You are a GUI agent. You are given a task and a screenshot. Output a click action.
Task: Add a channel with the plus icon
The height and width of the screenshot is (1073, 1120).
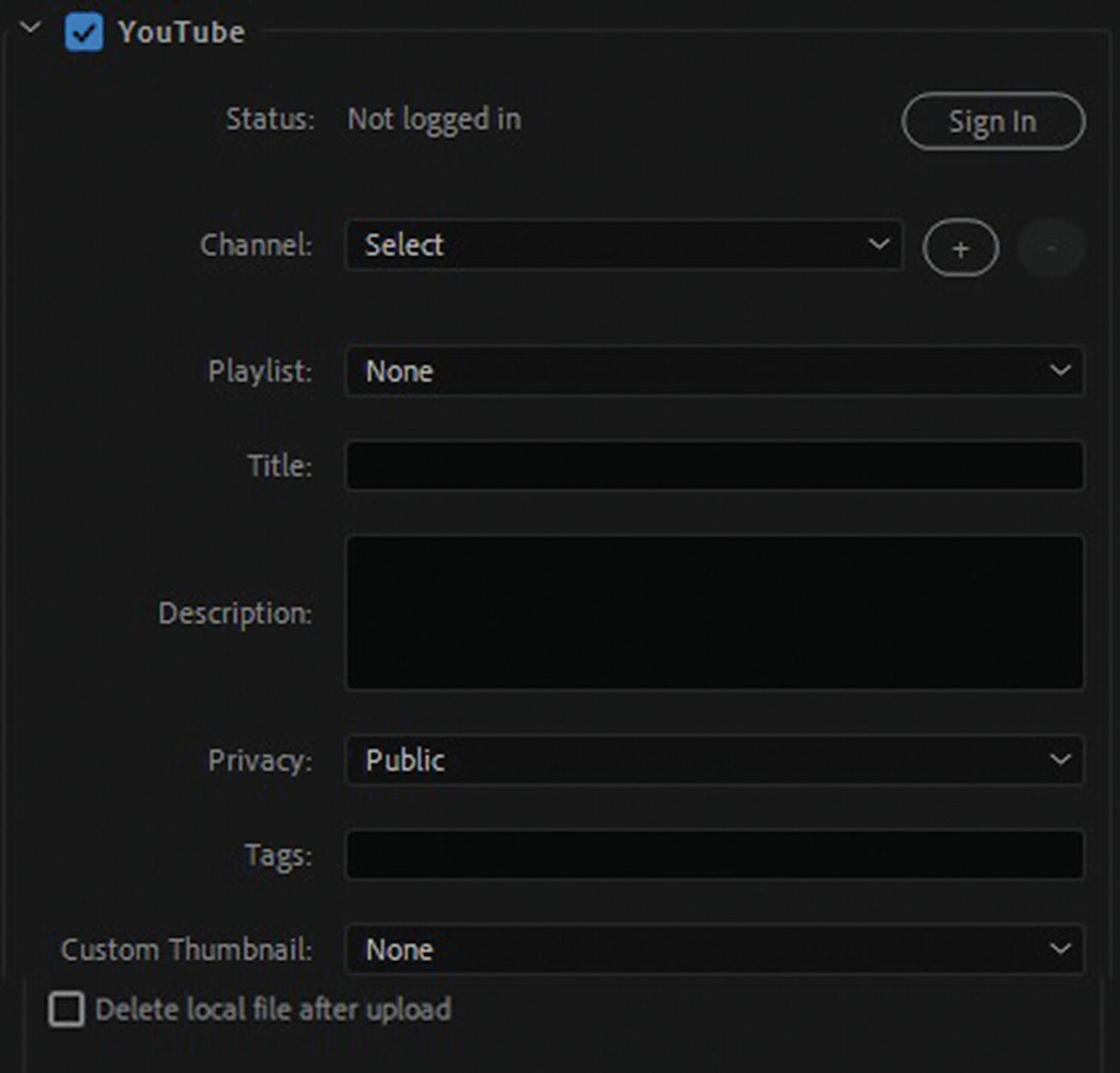[961, 249]
